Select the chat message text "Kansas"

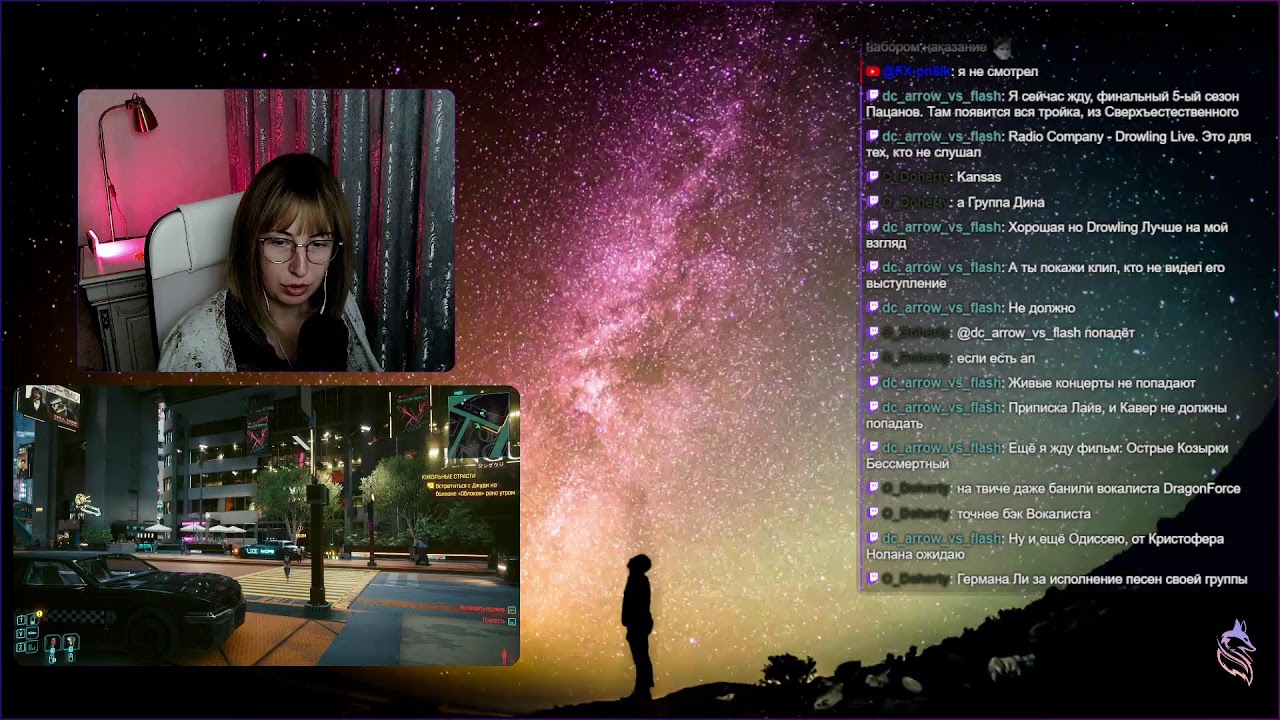coord(979,177)
